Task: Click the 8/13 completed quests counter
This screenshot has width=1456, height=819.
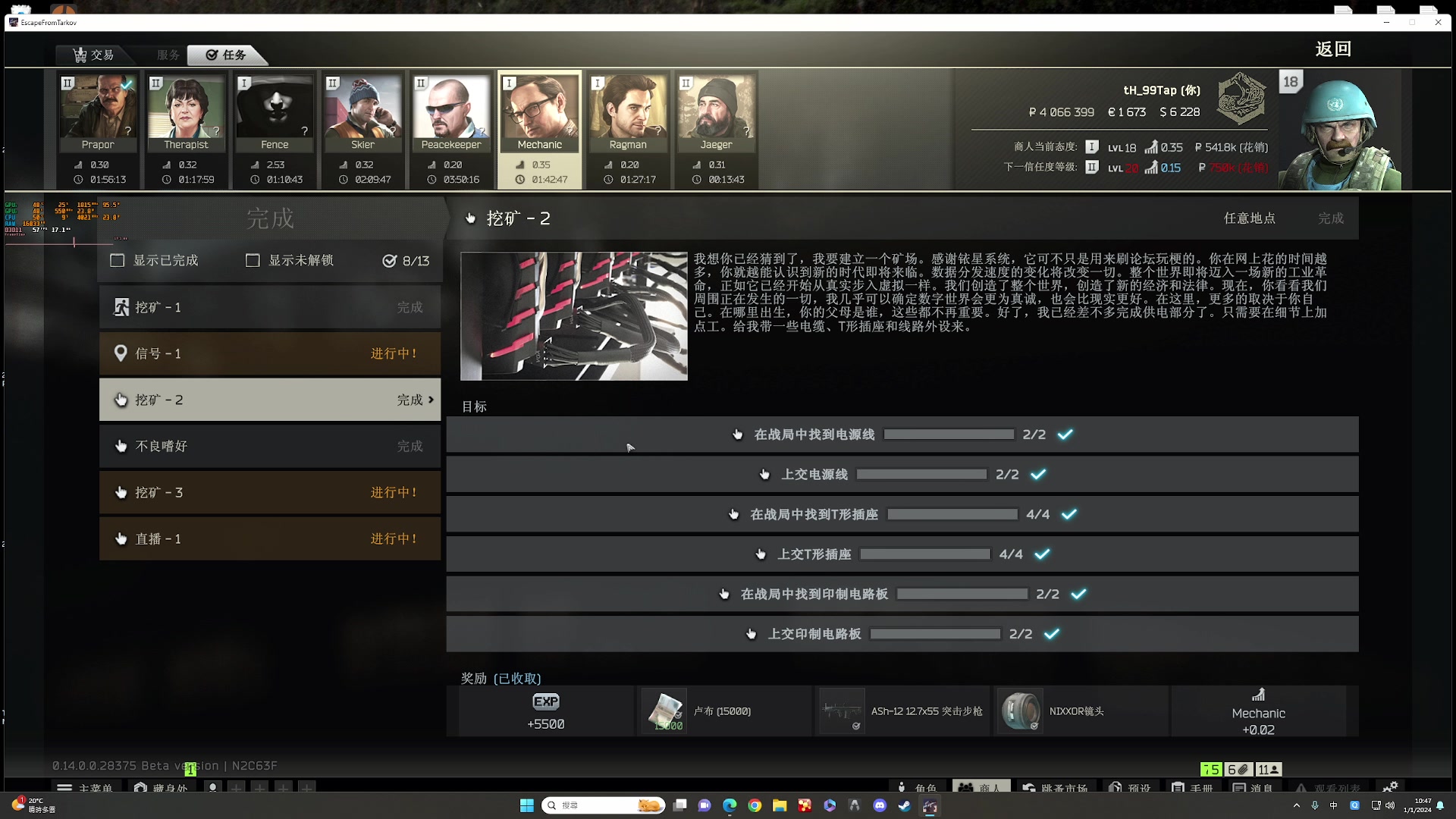Action: (x=406, y=261)
